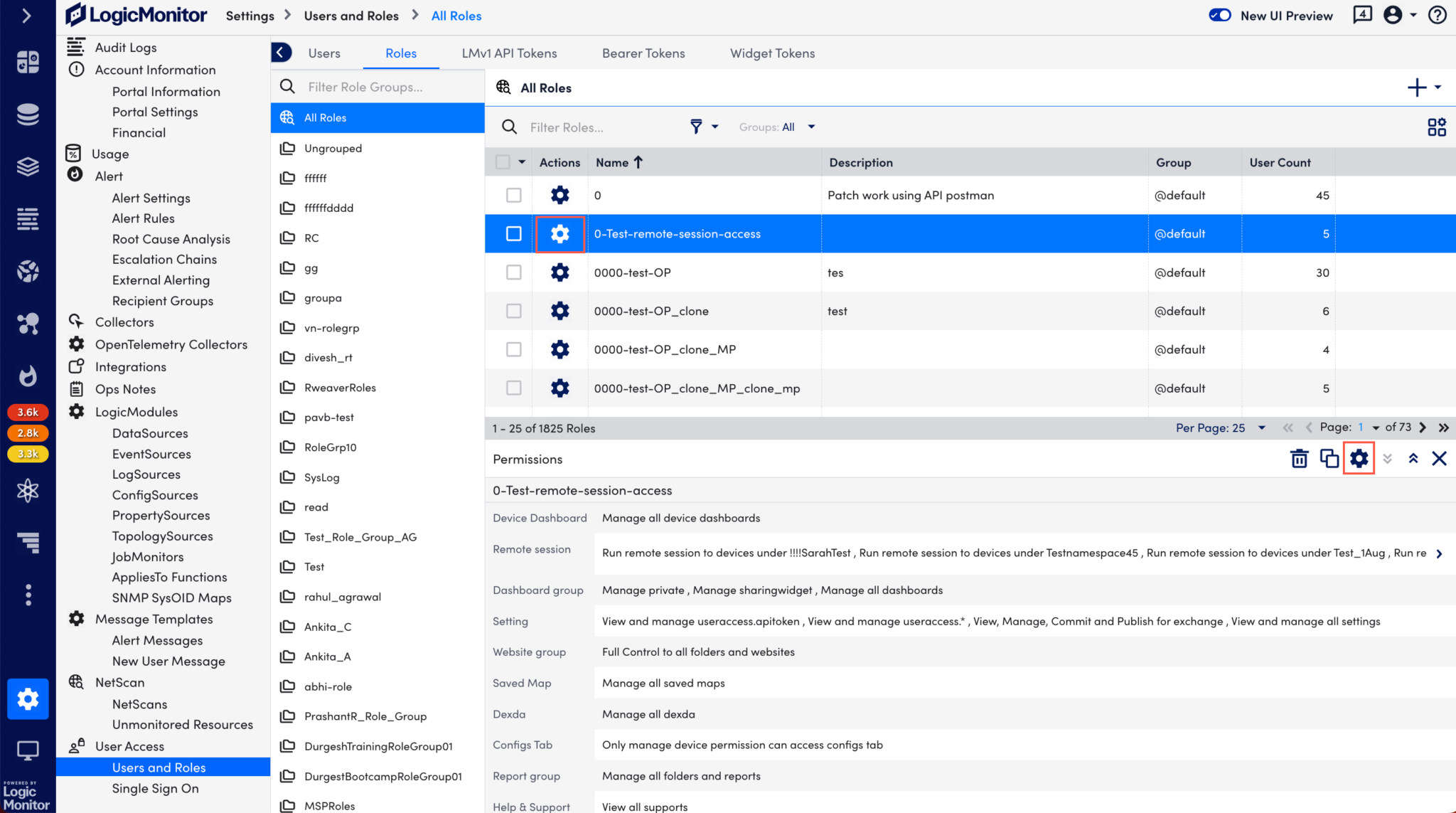
Task: Expand the Per Page: 25 dropdown
Action: click(x=1262, y=427)
